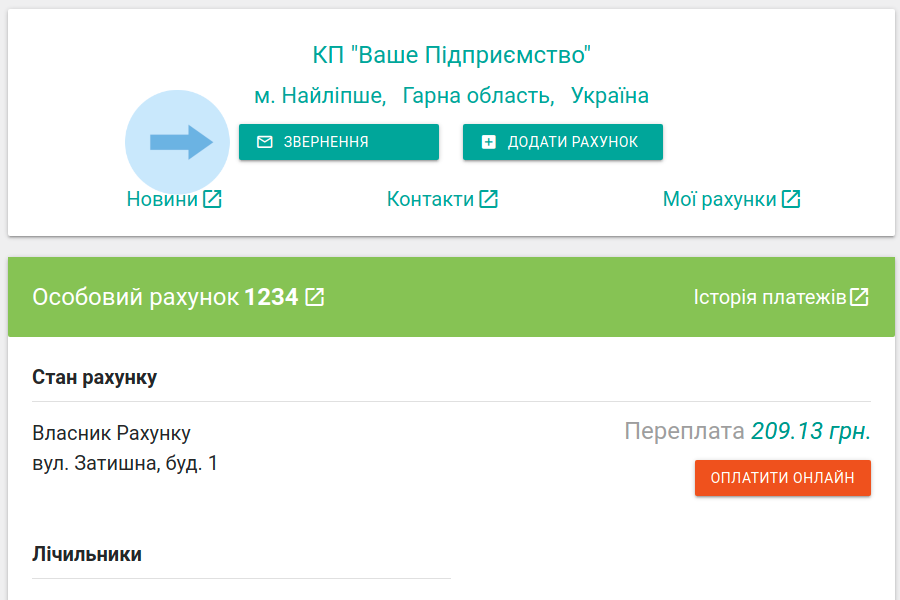
Task: Open the Історія платежів link
Action: click(770, 297)
